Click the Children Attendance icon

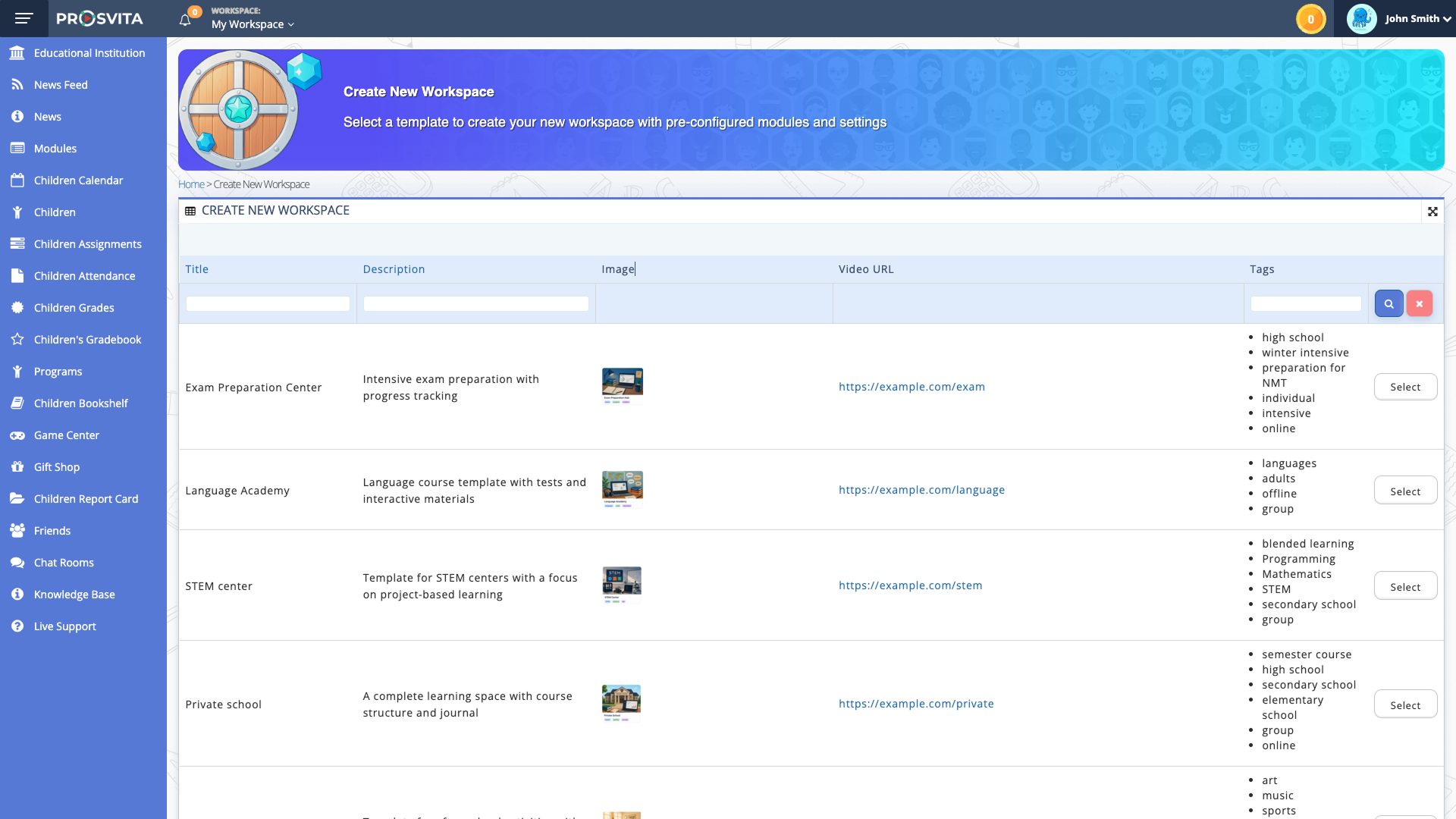pos(17,275)
